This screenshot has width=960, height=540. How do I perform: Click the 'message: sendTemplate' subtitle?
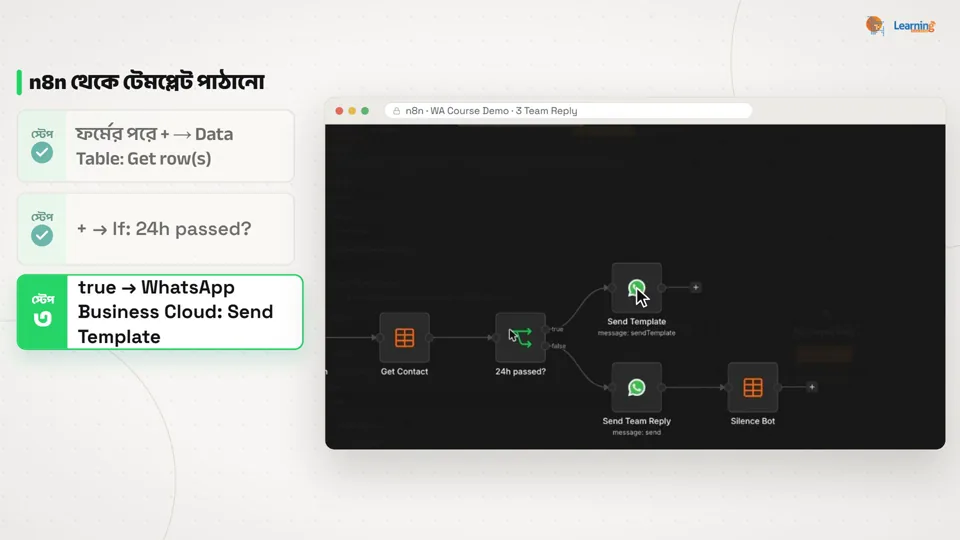pyautogui.click(x=636, y=333)
